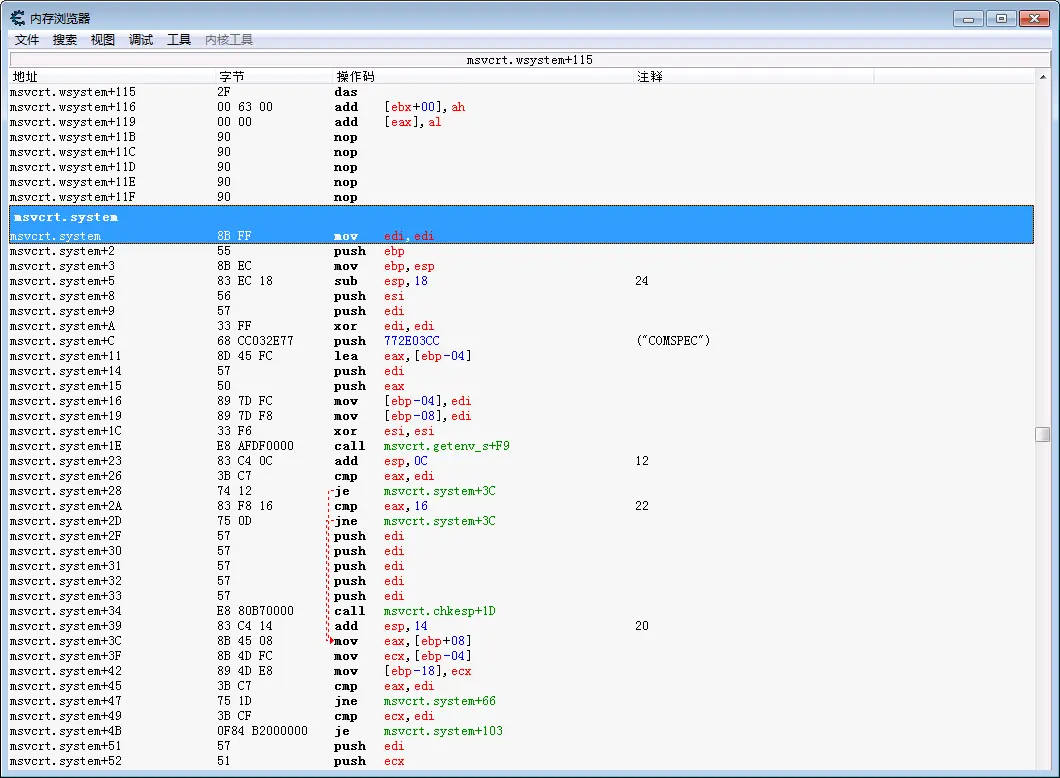The image size is (1060, 778).
Task: Select row msvcrt.system+3C mov eax,[ebp+08]
Action: 521,641
